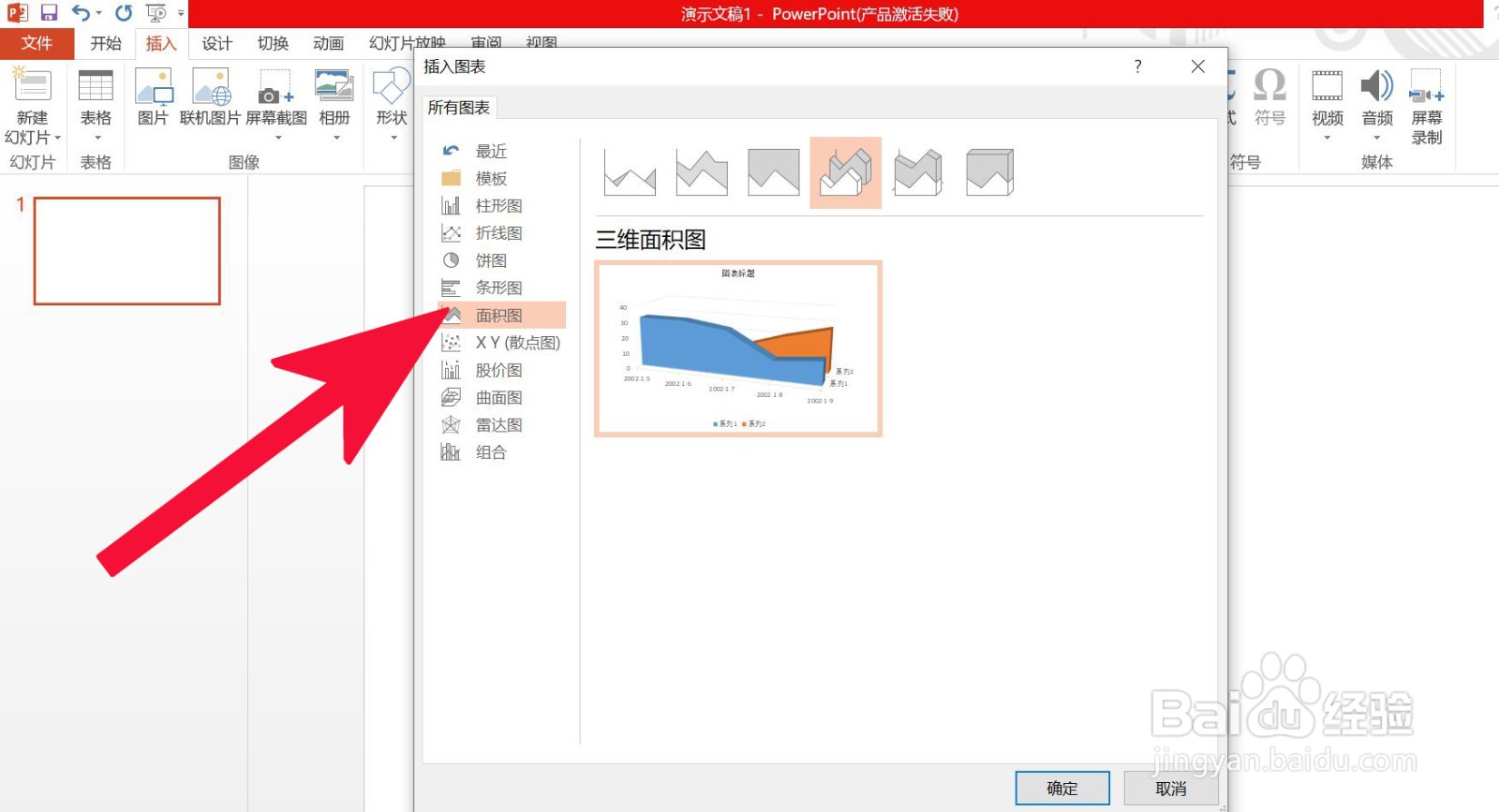Select the Area chart subtype icon

pyautogui.click(x=630, y=172)
